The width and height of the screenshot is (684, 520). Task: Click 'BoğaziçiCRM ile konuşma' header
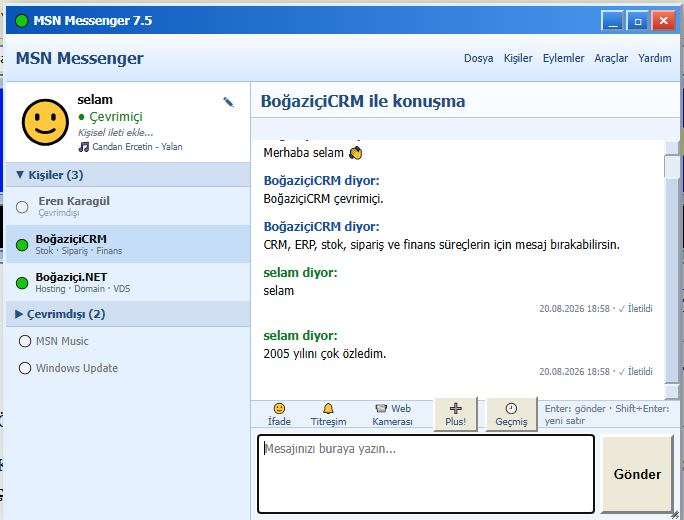click(363, 101)
